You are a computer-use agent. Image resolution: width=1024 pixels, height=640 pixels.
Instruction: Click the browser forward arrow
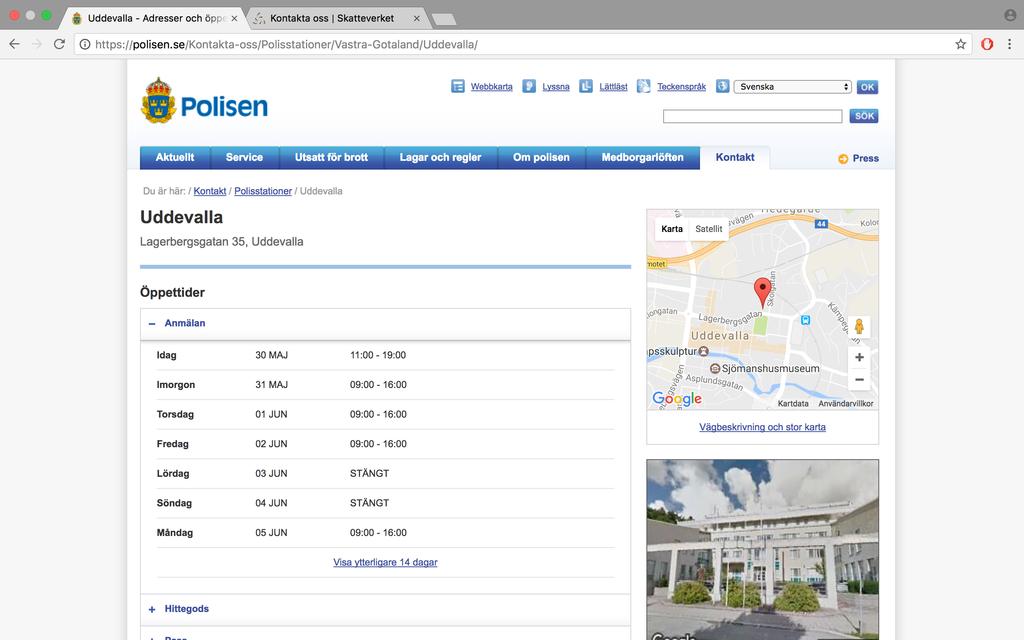(37, 44)
